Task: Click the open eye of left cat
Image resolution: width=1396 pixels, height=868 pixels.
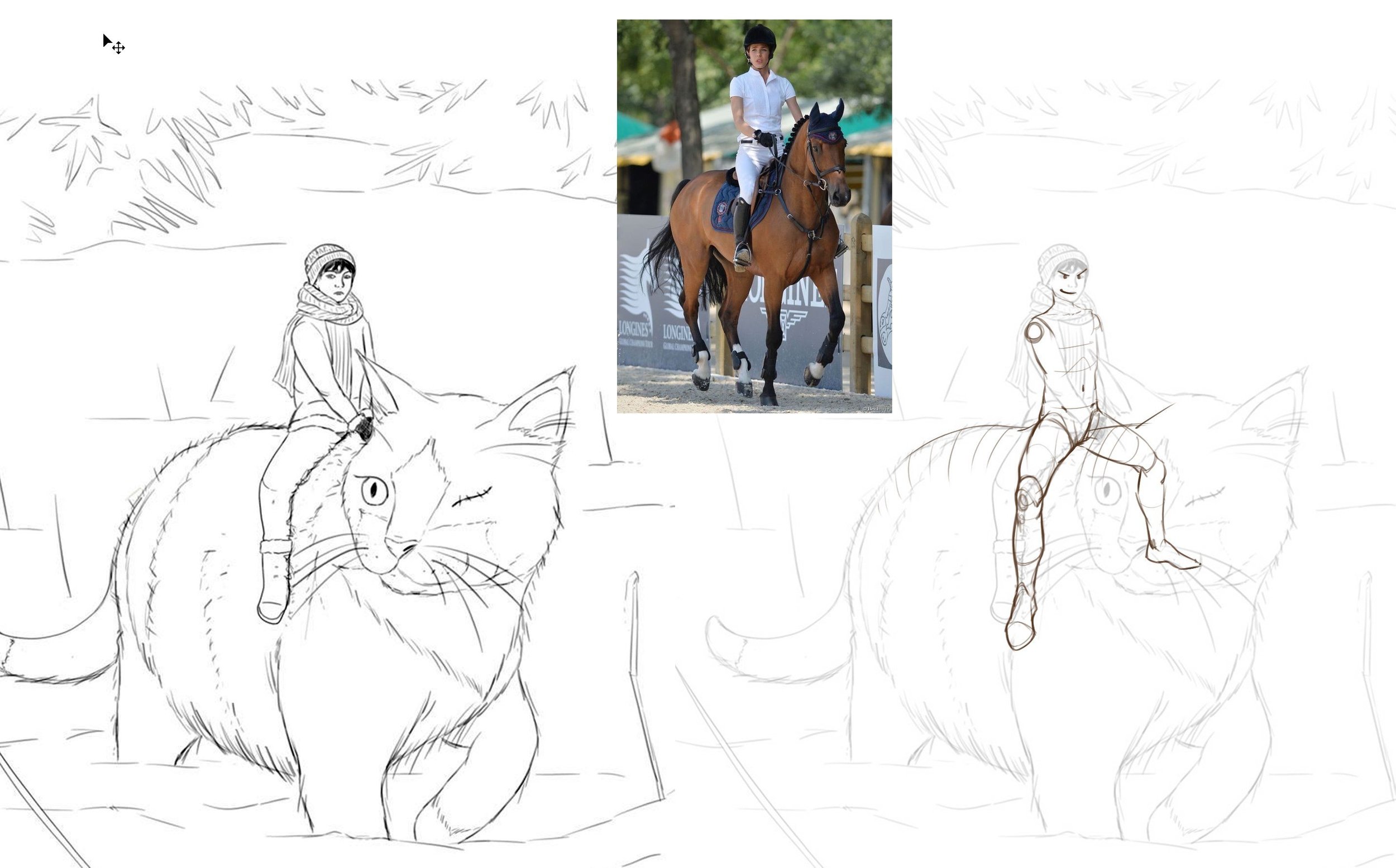Action: (375, 491)
